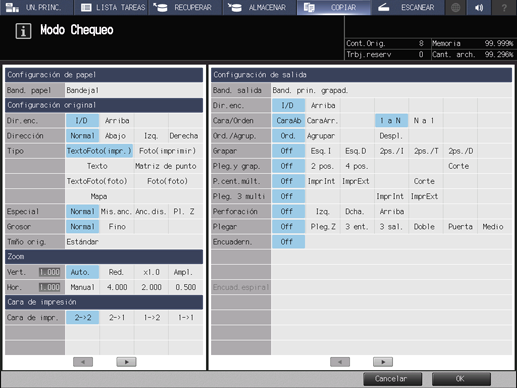Viewport: 517px width, 388px height.
Task: Select Abajo for Dirección
Action: click(117, 136)
